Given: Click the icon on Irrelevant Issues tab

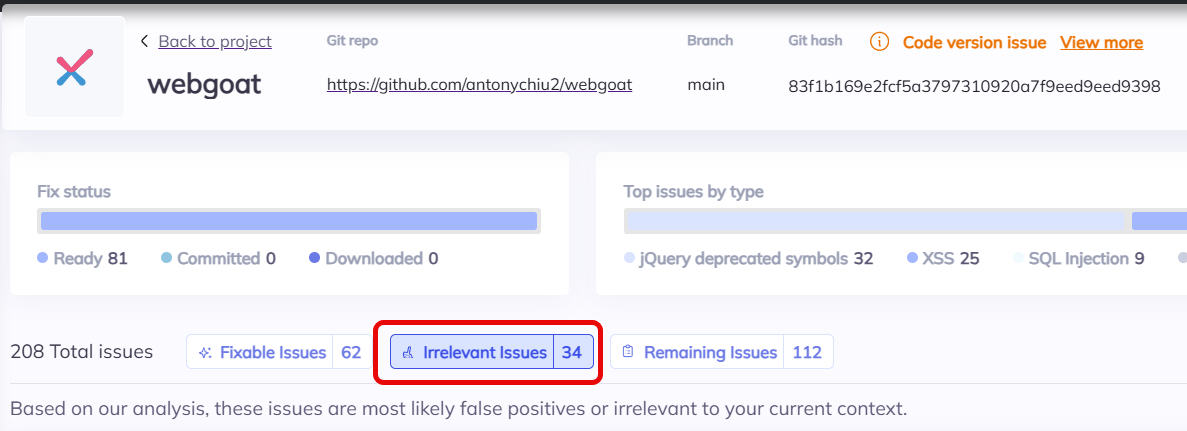Looking at the screenshot, I should (408, 353).
